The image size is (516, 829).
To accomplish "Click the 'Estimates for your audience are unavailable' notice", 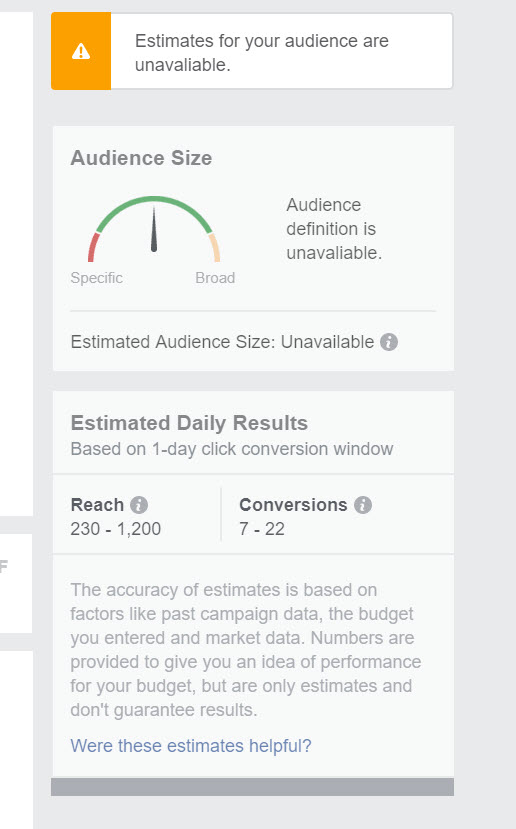I will 252,51.
